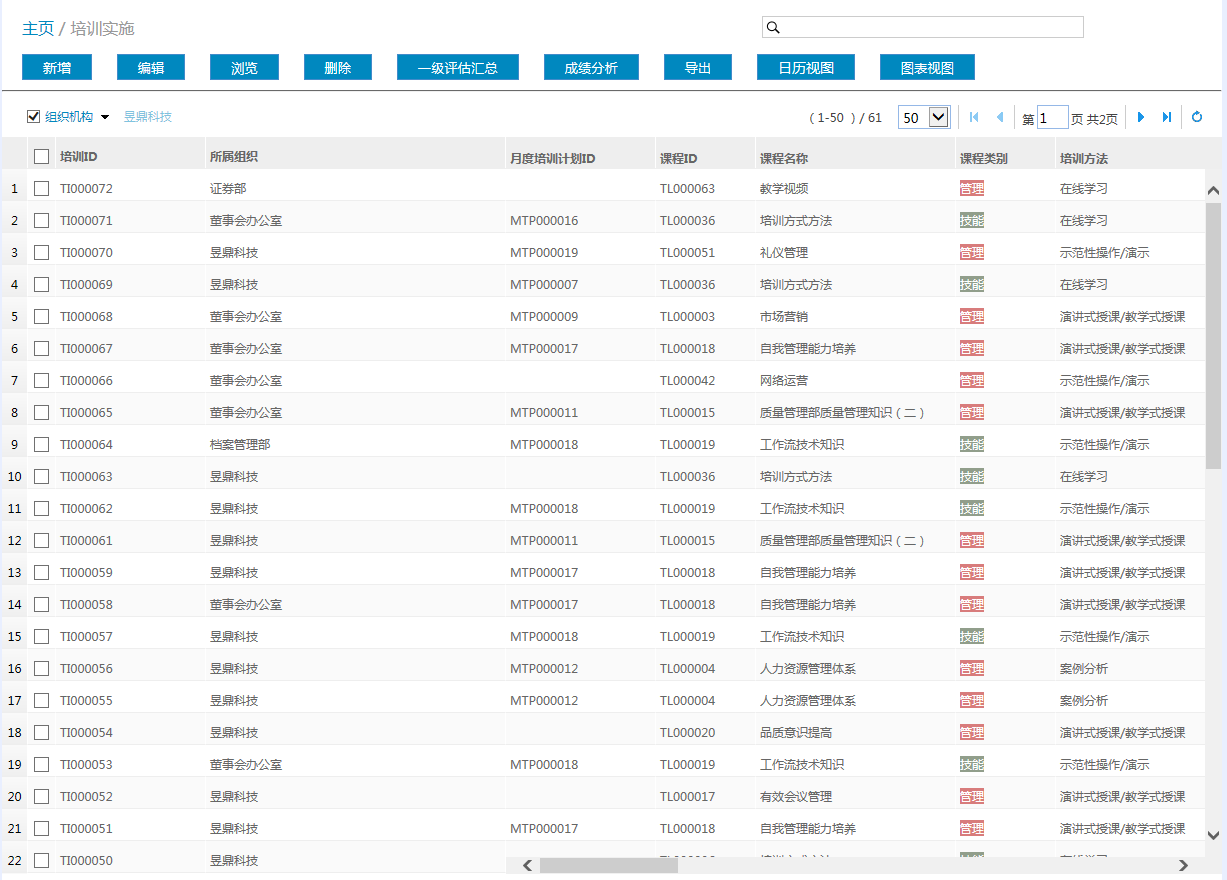
Task: Uncheck the 组织机构 filter checkbox
Action: click(33, 116)
